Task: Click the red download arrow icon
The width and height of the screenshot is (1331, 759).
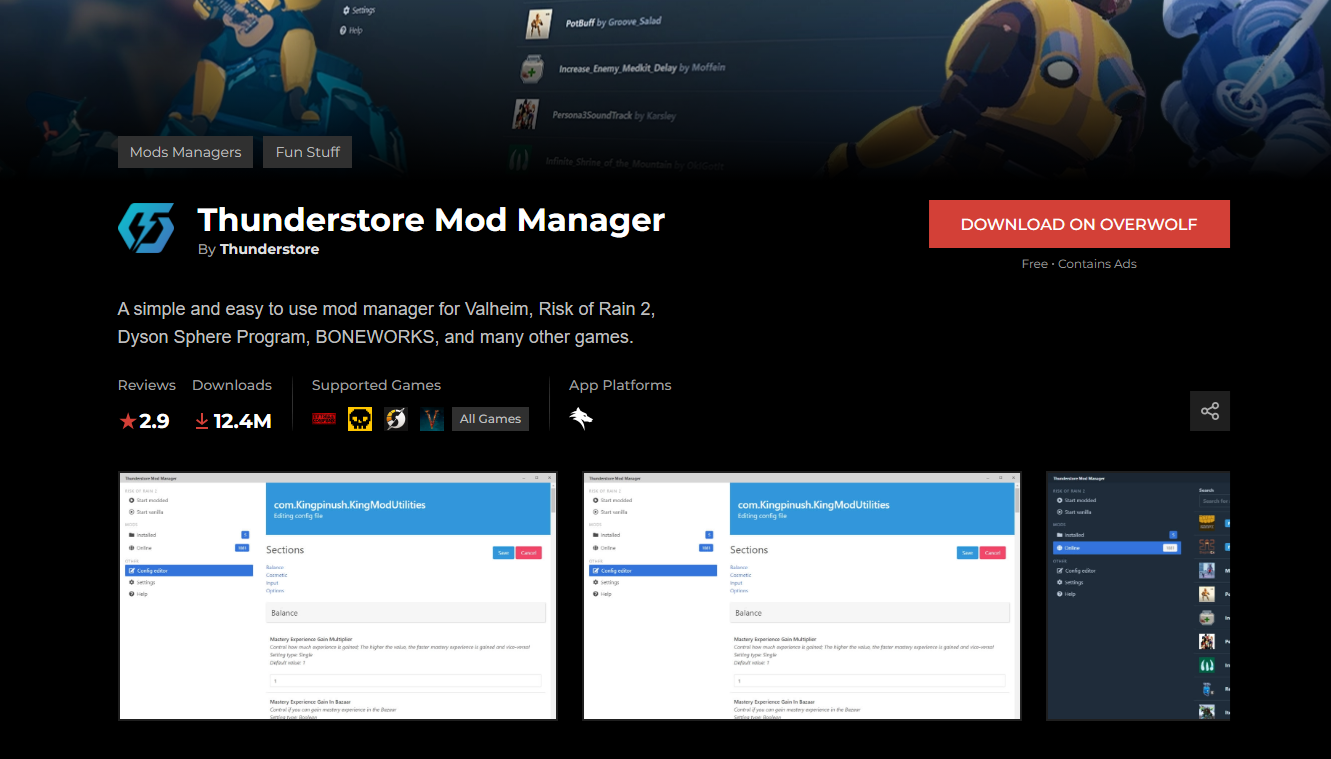Action: click(201, 421)
